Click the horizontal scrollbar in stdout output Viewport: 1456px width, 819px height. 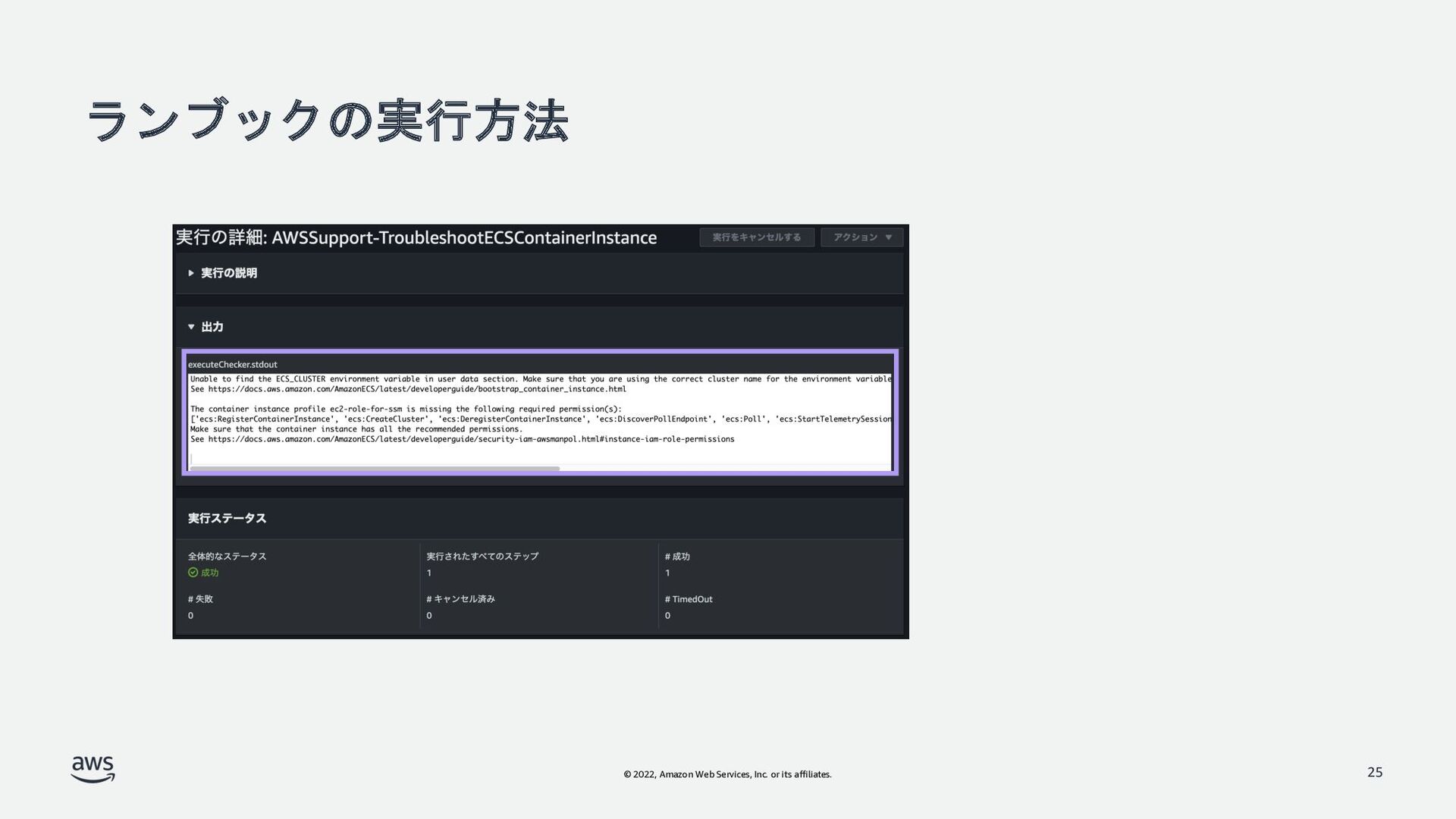375,469
